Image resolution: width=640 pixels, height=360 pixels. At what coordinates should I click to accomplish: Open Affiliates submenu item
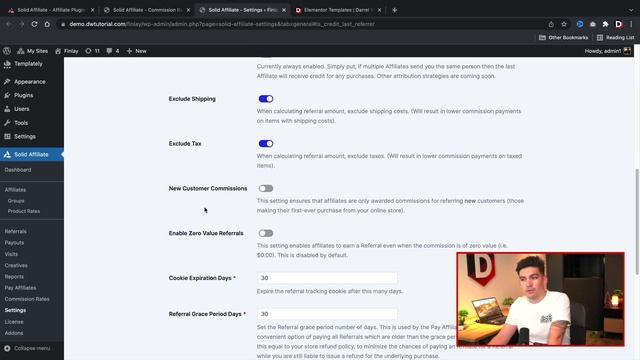16,190
